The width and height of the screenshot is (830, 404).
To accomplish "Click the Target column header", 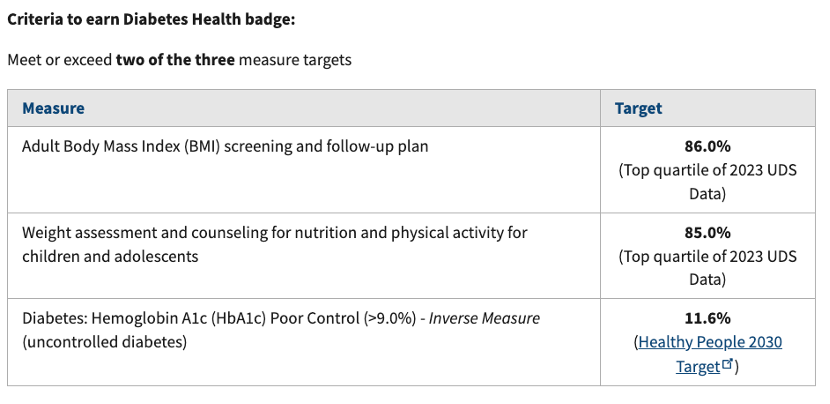I will click(638, 108).
